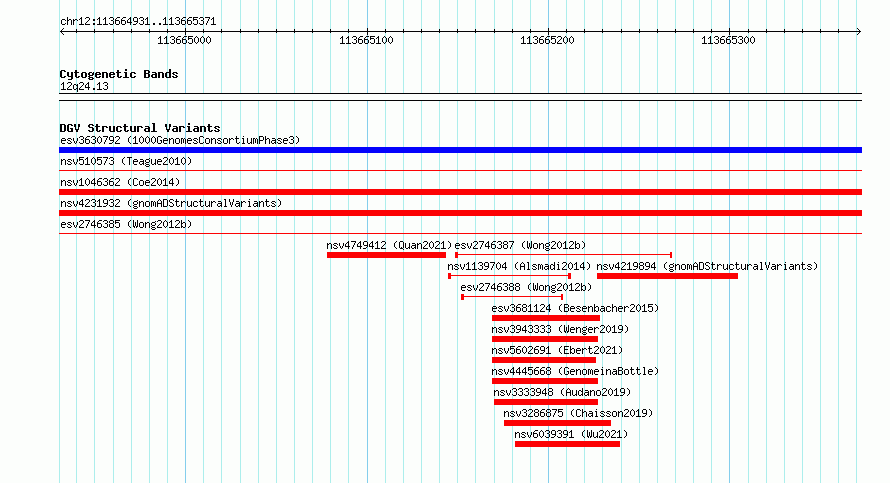Click the nsv3943333 red bar

(545, 339)
